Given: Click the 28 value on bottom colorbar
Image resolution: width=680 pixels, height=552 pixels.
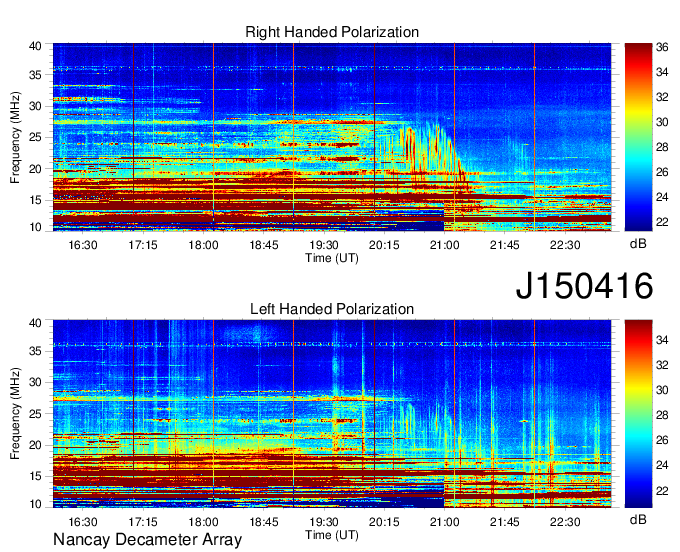Looking at the screenshot, I should tap(662, 415).
